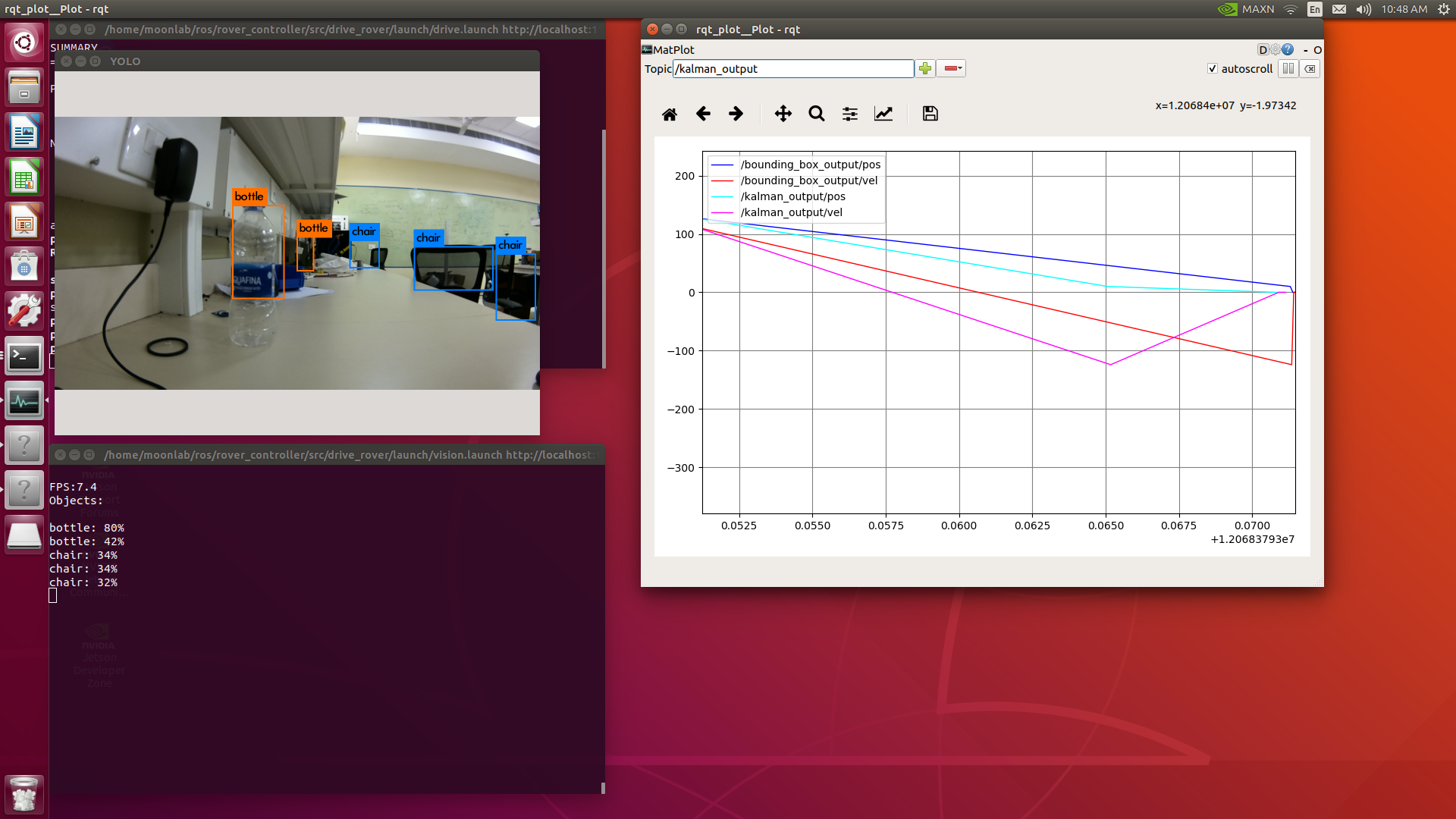Open rqt plugin configuration gear
The image size is (1456, 819).
(x=1276, y=50)
